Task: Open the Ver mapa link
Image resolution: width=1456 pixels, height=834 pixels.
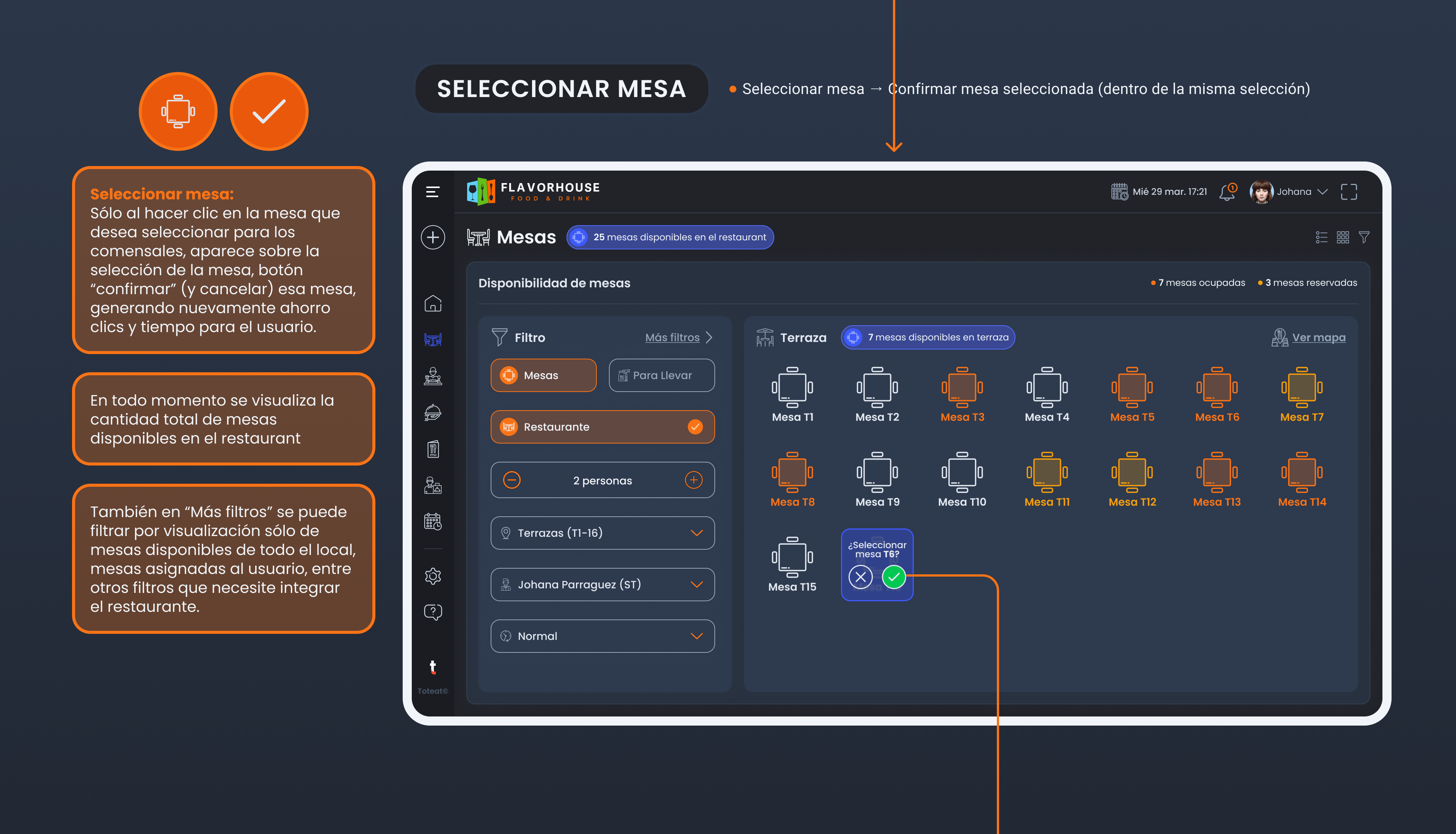Action: click(1318, 337)
